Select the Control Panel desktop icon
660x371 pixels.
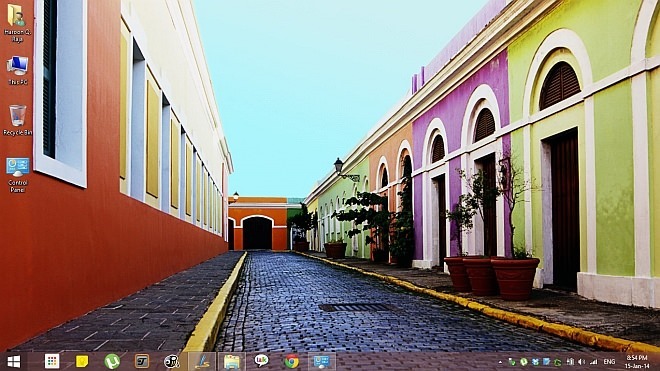click(17, 175)
